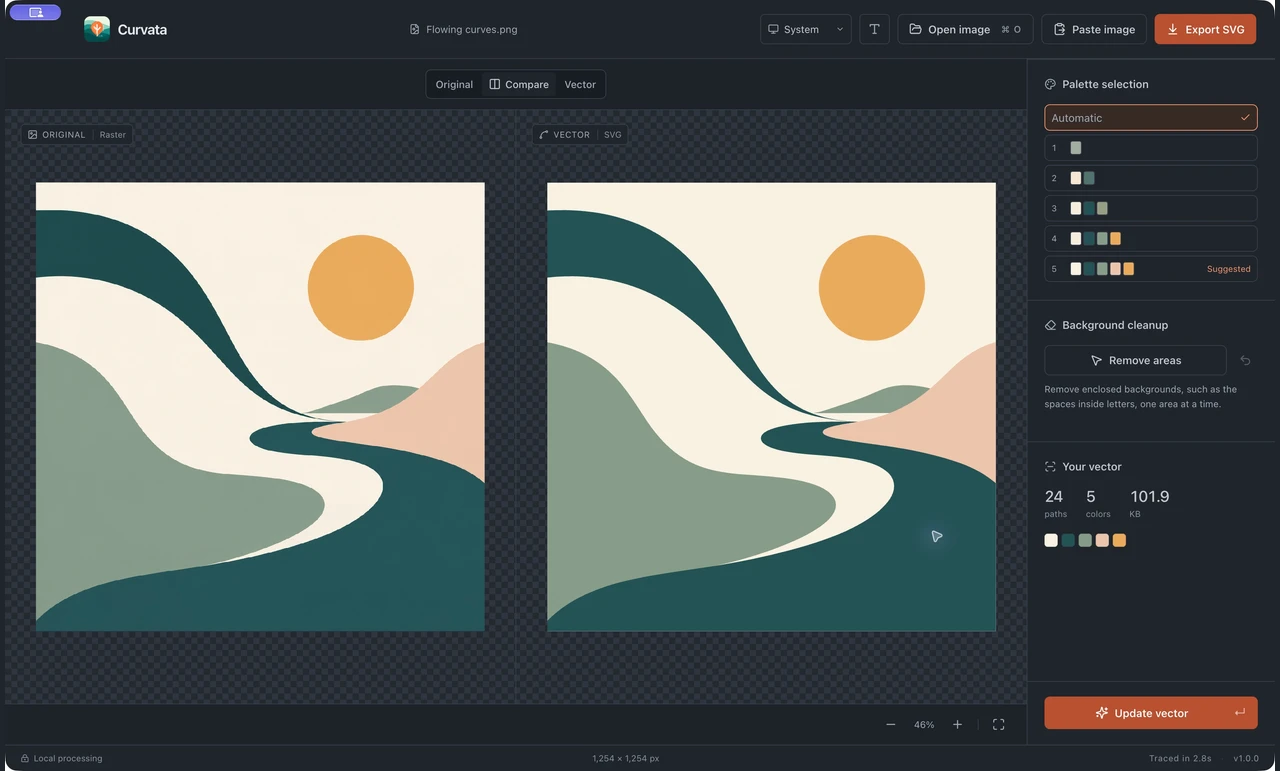This screenshot has width=1280, height=771.
Task: Switch to the Vector view tab
Action: 580,84
